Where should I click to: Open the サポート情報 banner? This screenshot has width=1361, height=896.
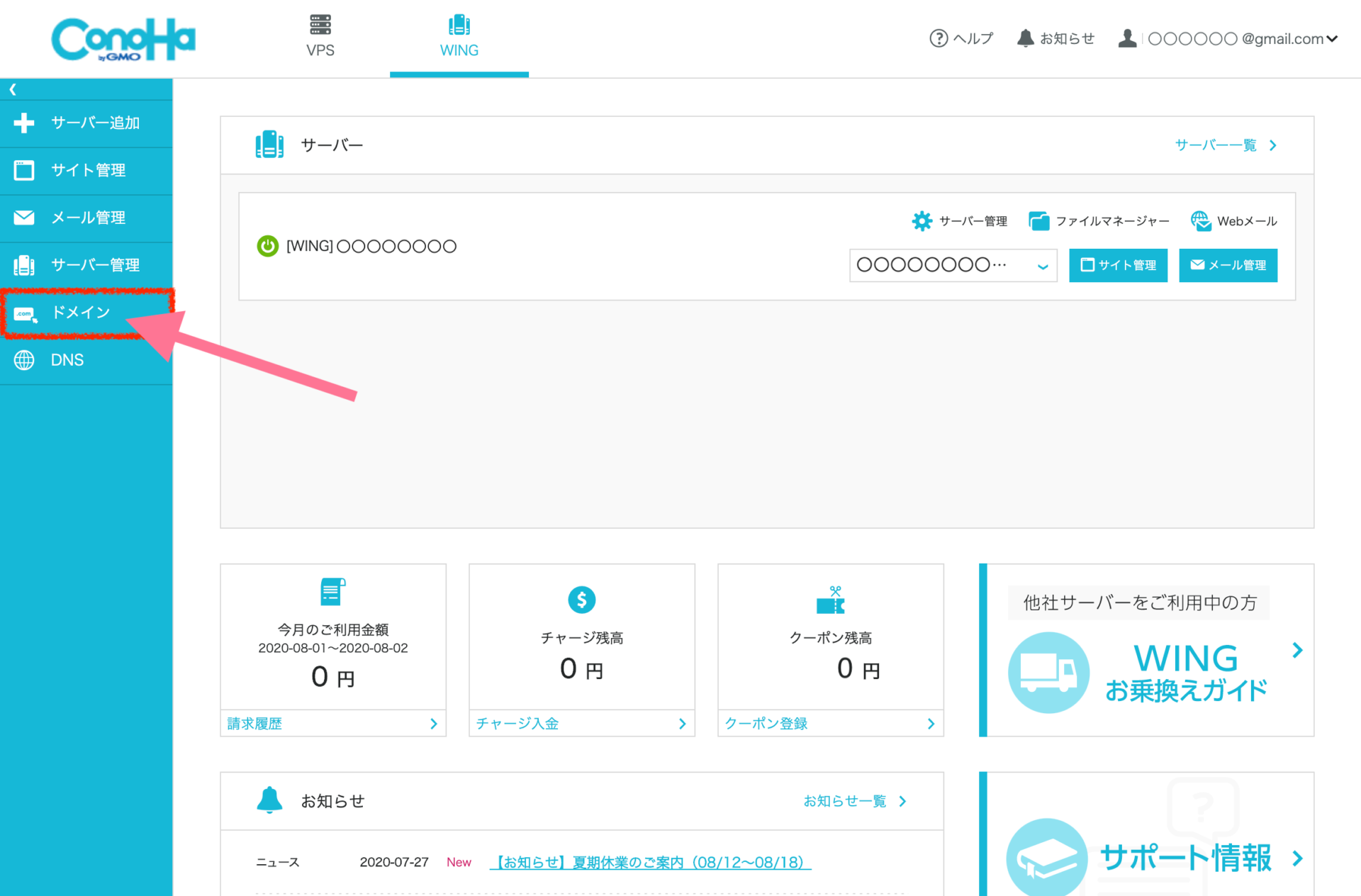1146,834
